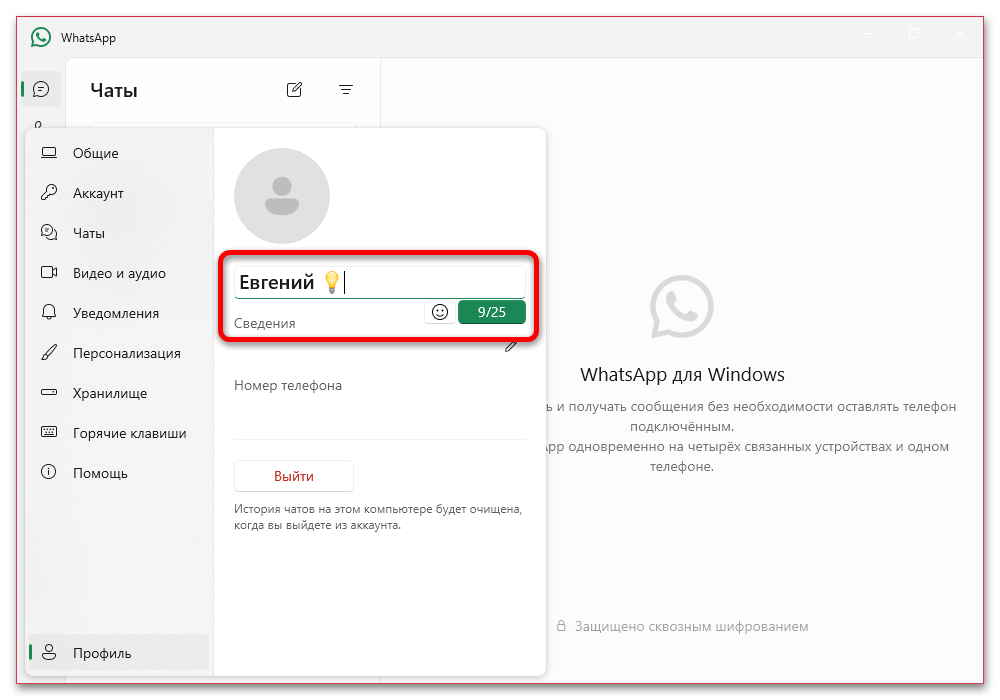1000x700 pixels.
Task: Click the bell icon next to Уведомления
Action: 49,312
